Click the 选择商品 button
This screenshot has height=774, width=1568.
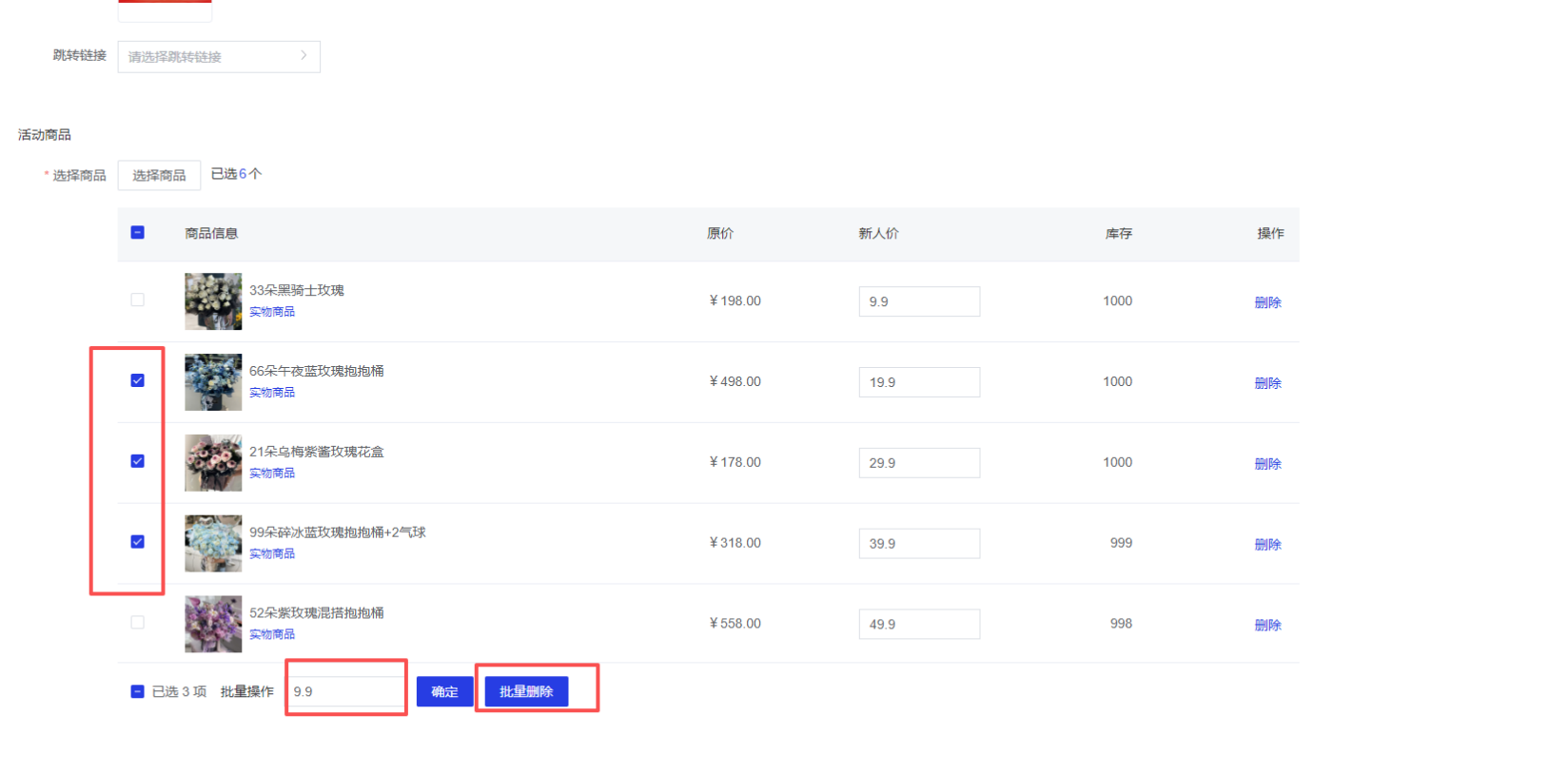coord(159,175)
